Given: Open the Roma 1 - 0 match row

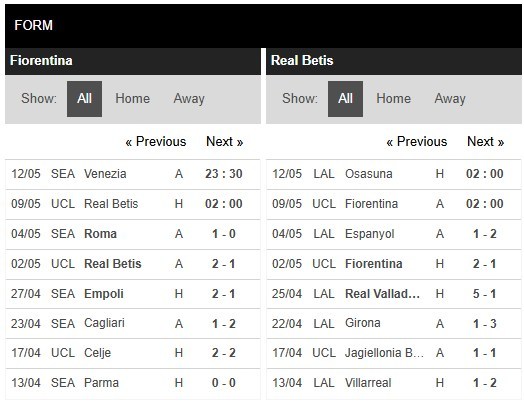Looking at the screenshot, I should (x=133, y=234).
